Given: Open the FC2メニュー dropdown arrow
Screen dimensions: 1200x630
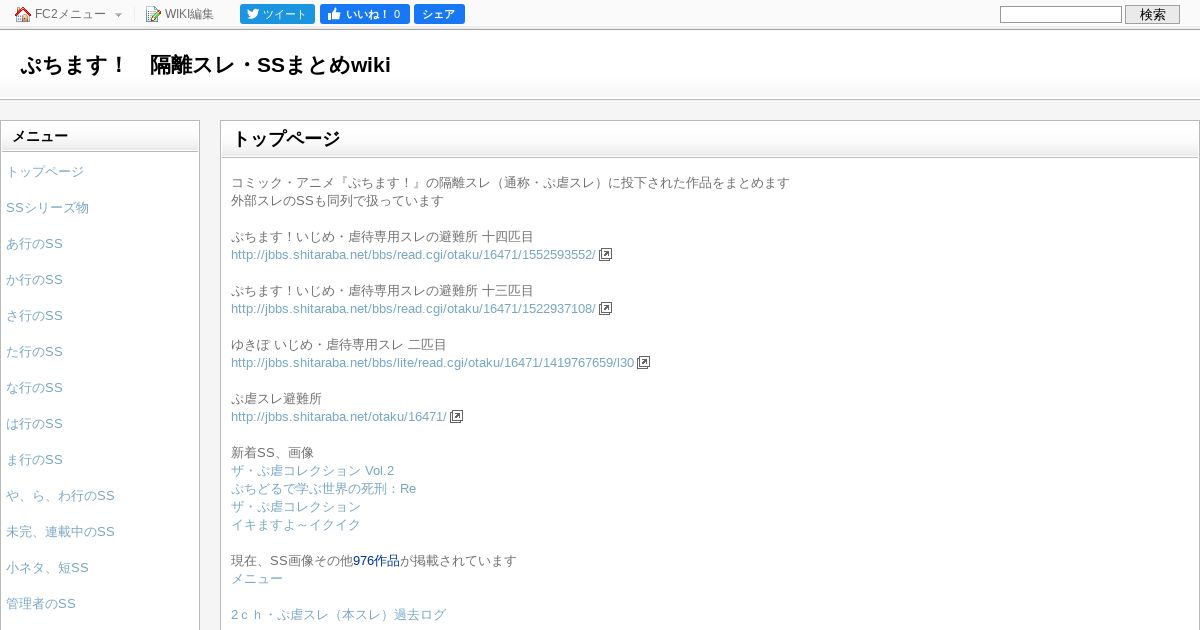Looking at the screenshot, I should click(118, 15).
